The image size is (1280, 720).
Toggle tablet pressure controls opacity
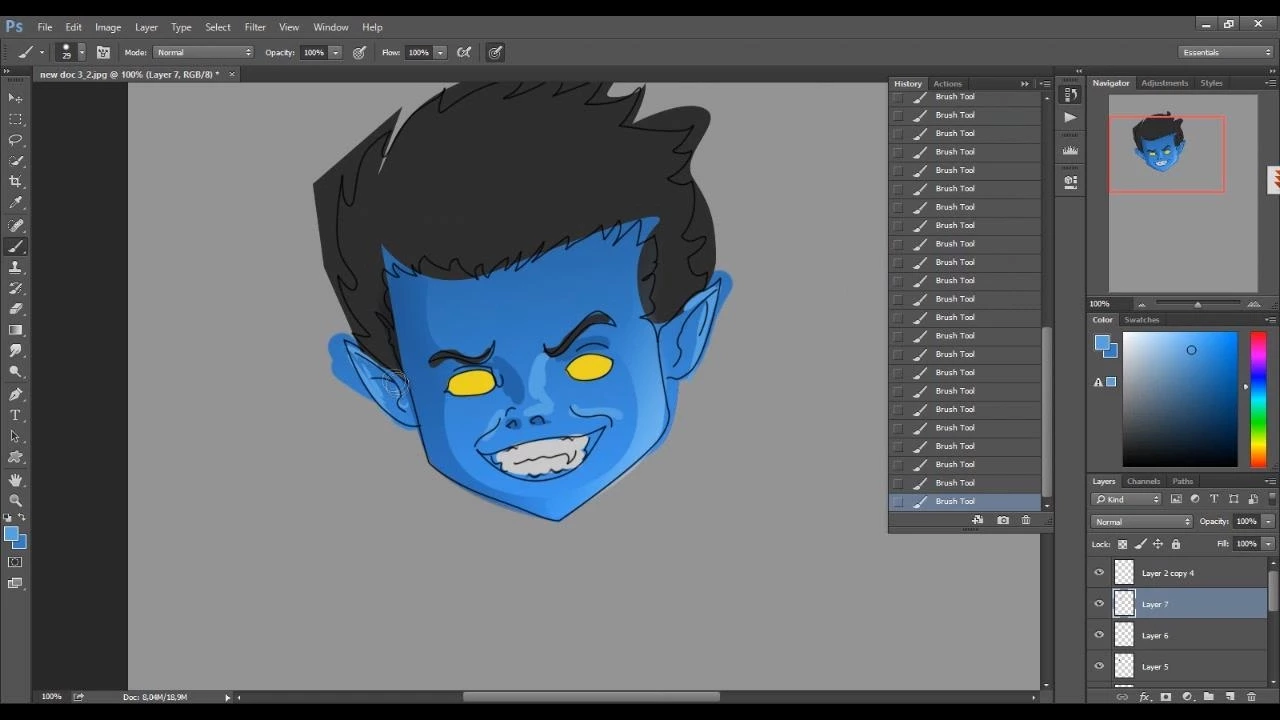pos(360,52)
